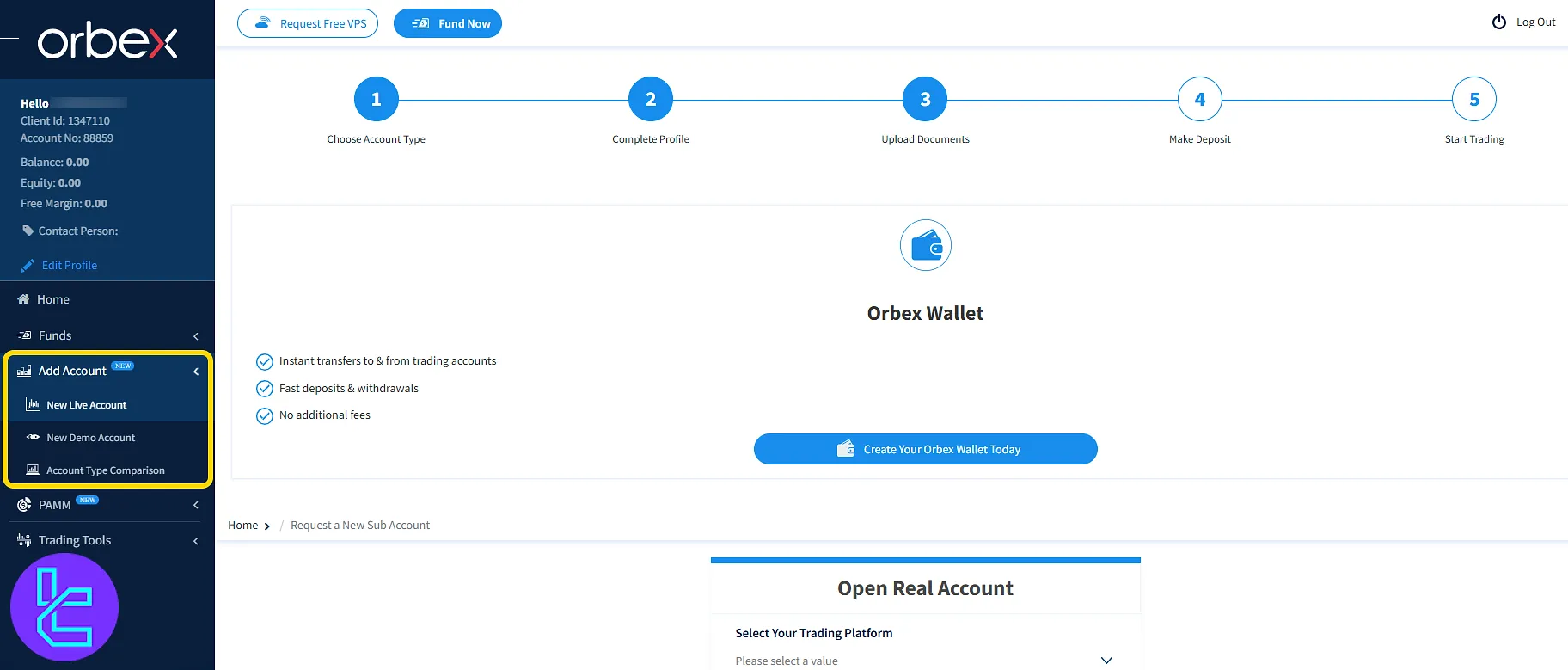Image resolution: width=1568 pixels, height=670 pixels.
Task: Click the Home breadcrumb link
Action: [243, 525]
